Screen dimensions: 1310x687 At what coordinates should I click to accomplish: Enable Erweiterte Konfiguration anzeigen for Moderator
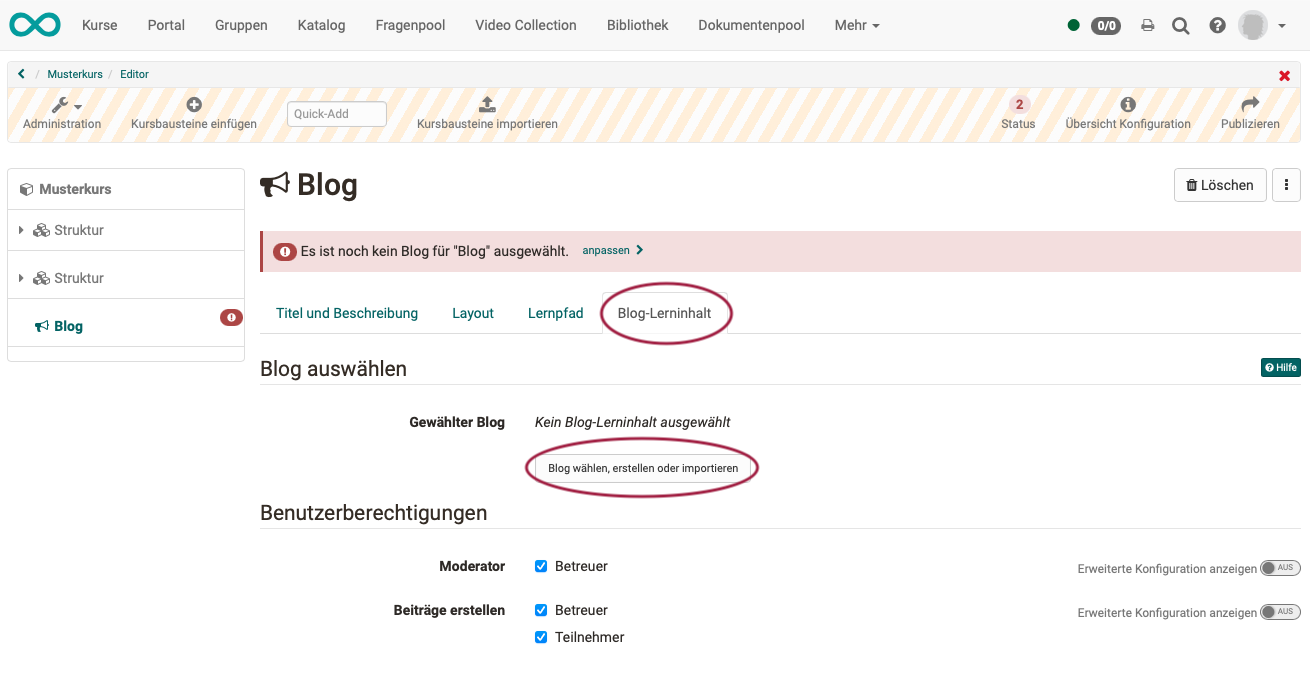(x=1281, y=567)
